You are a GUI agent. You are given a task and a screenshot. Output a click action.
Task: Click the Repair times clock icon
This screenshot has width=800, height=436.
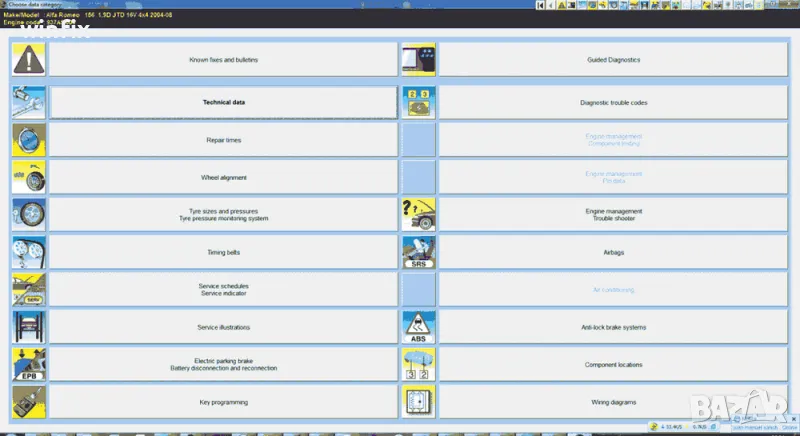28,140
